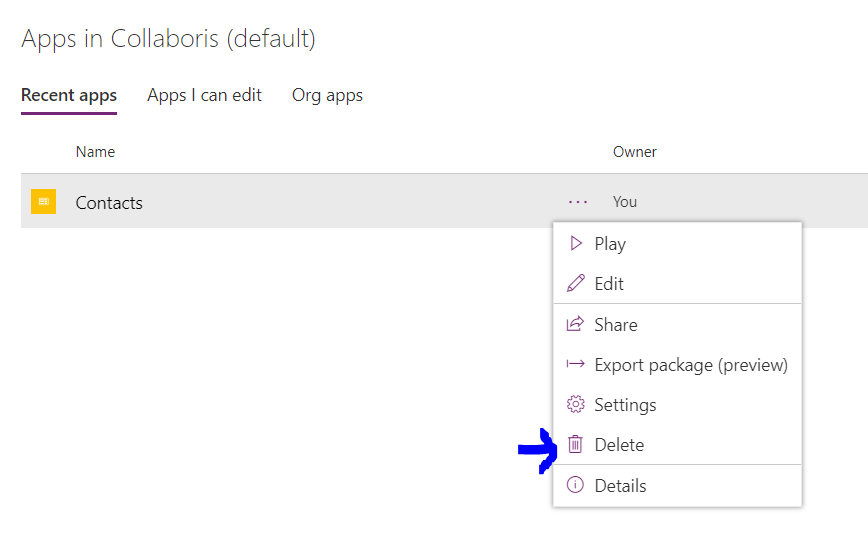Click the Edit pencil icon
868x536 pixels.
[x=576, y=283]
